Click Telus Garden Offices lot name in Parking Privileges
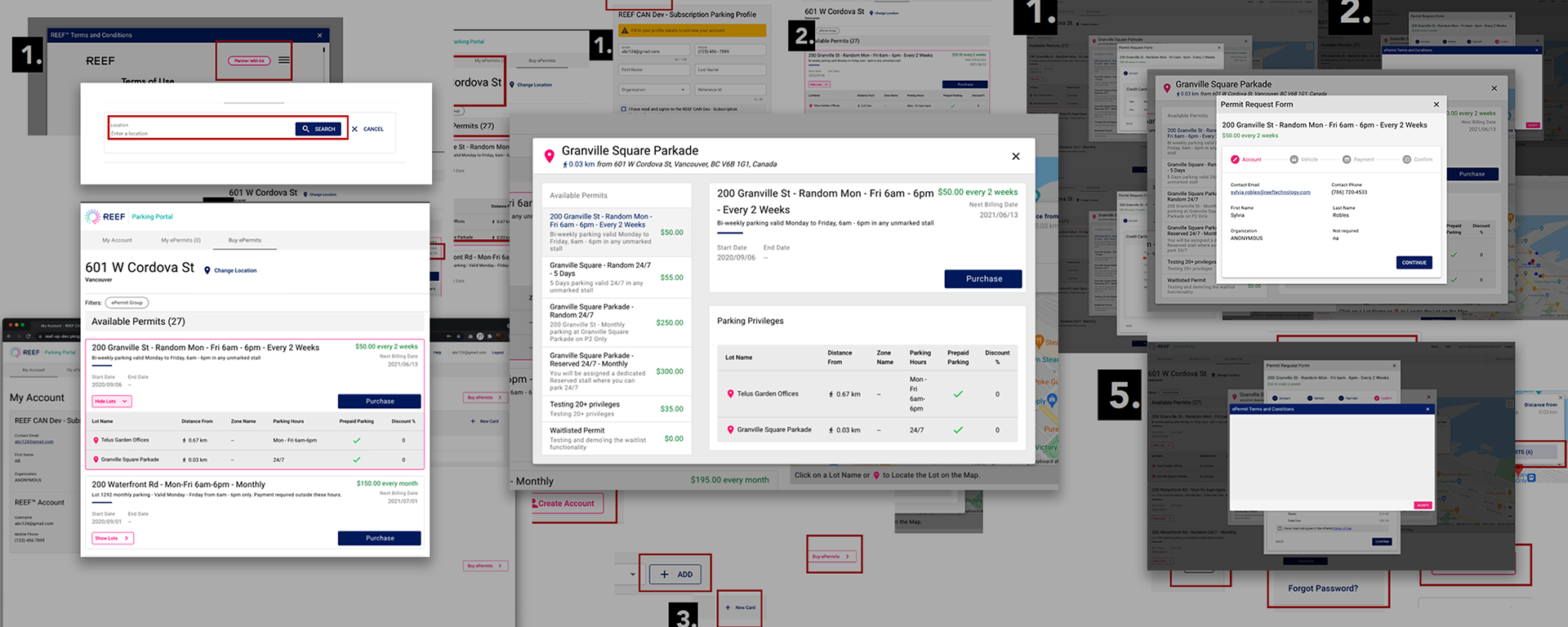Viewport: 1568px width, 627px height. (768, 394)
